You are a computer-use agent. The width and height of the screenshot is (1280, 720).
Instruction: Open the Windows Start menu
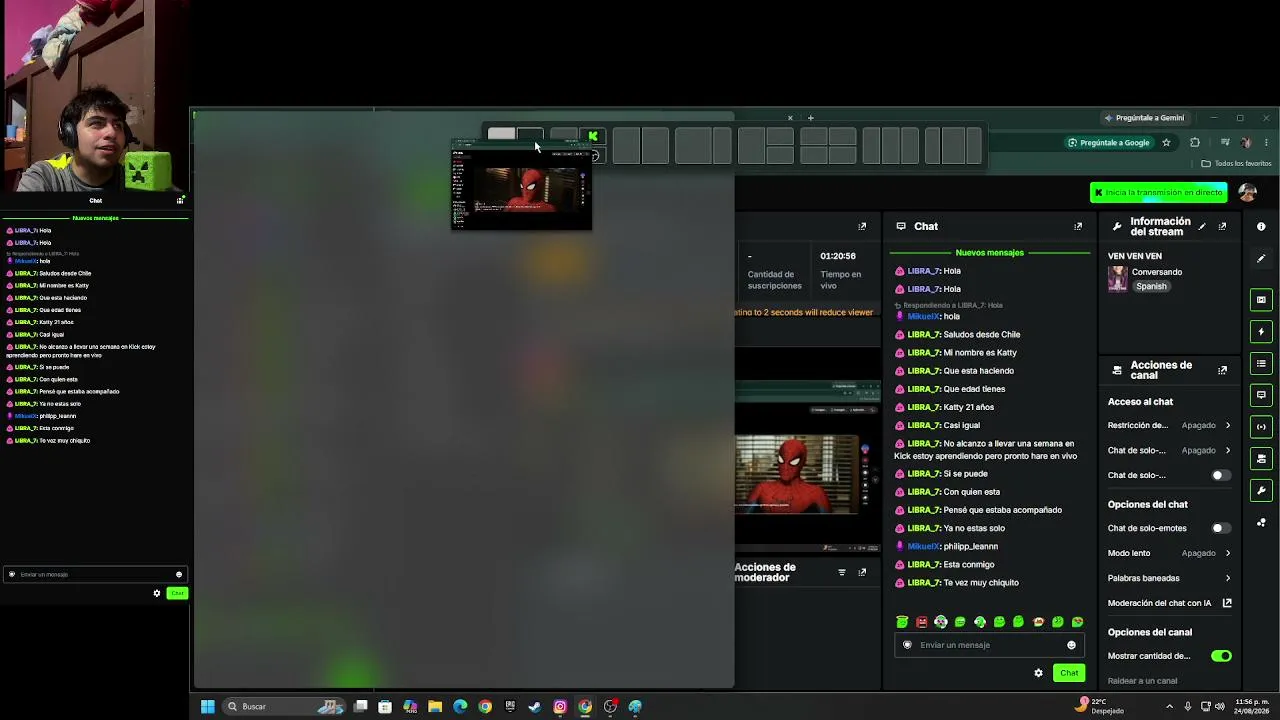(207, 707)
